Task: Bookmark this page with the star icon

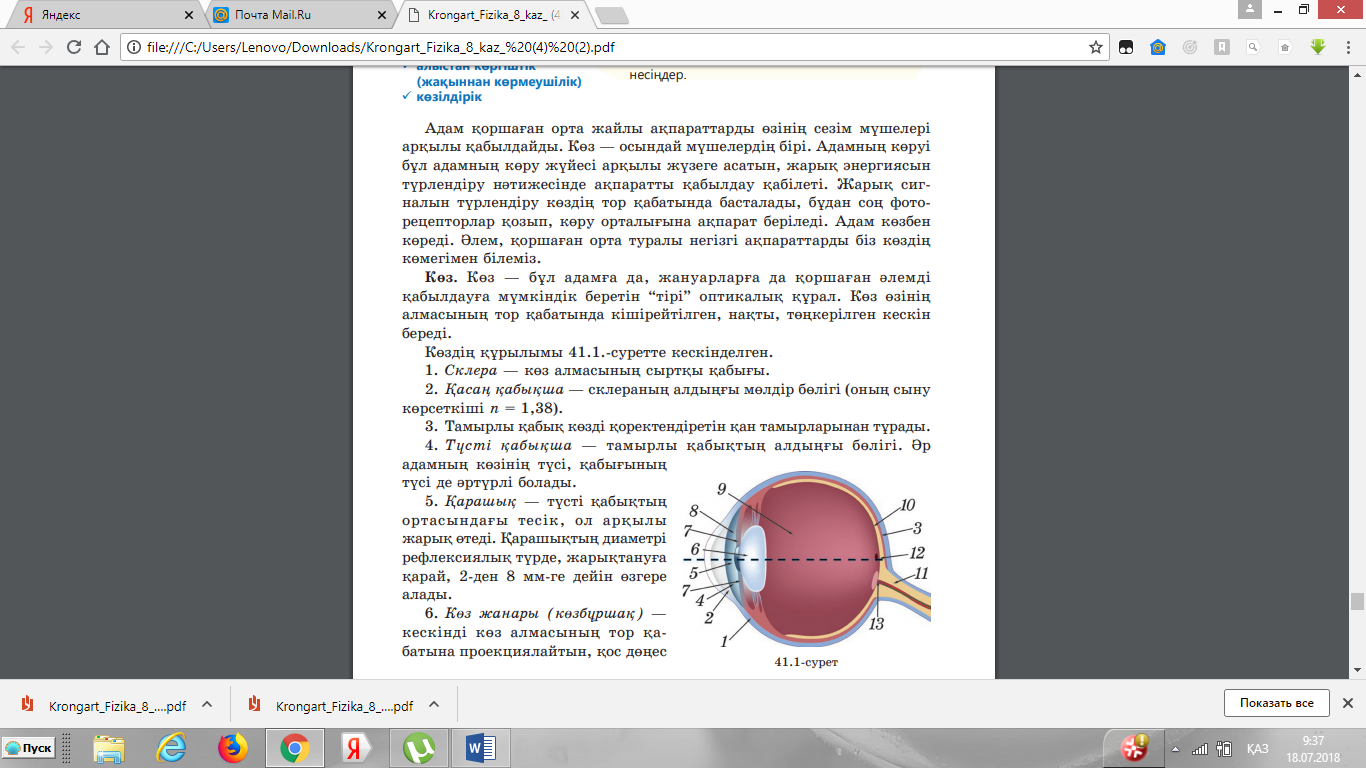Action: coord(1096,47)
